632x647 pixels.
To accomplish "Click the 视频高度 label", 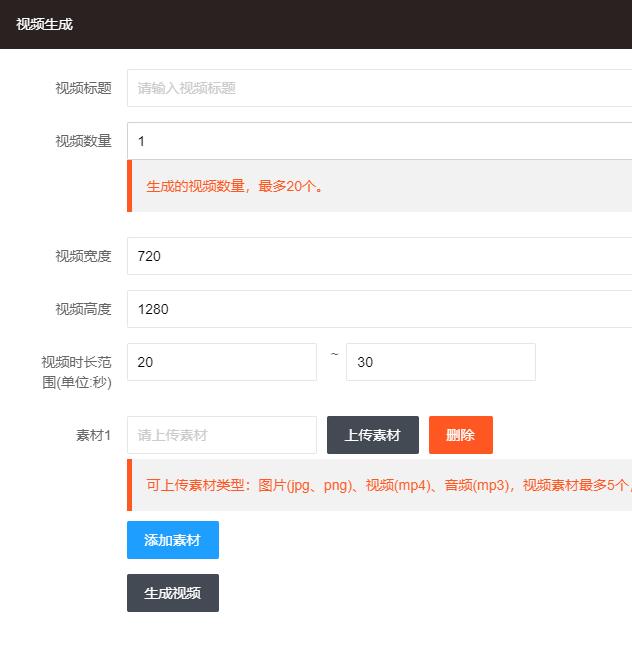I will point(83,309).
